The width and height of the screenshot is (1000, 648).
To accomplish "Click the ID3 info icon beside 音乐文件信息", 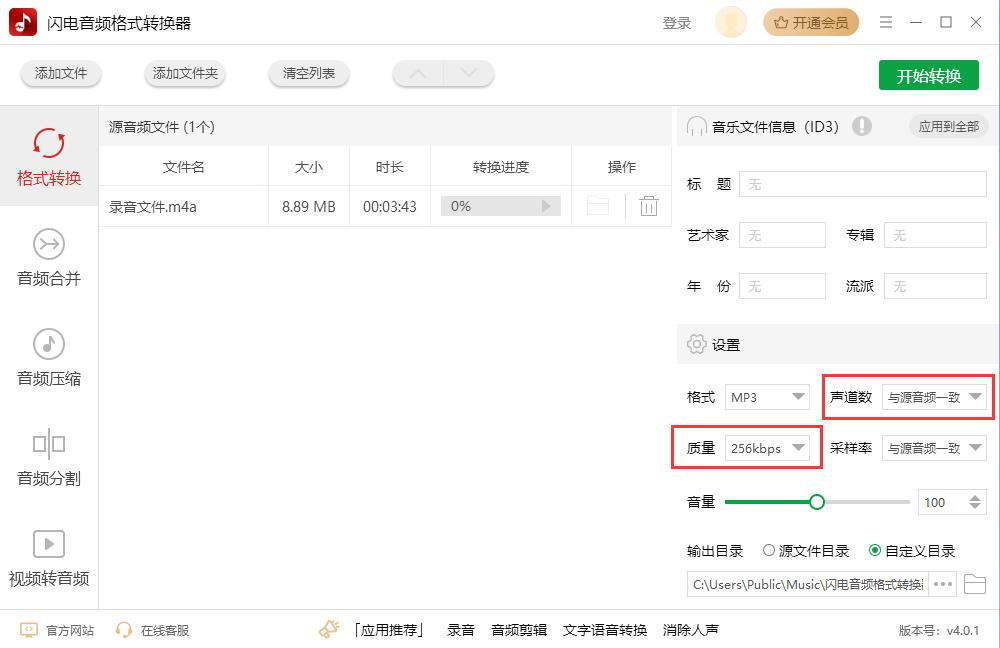I will [862, 126].
